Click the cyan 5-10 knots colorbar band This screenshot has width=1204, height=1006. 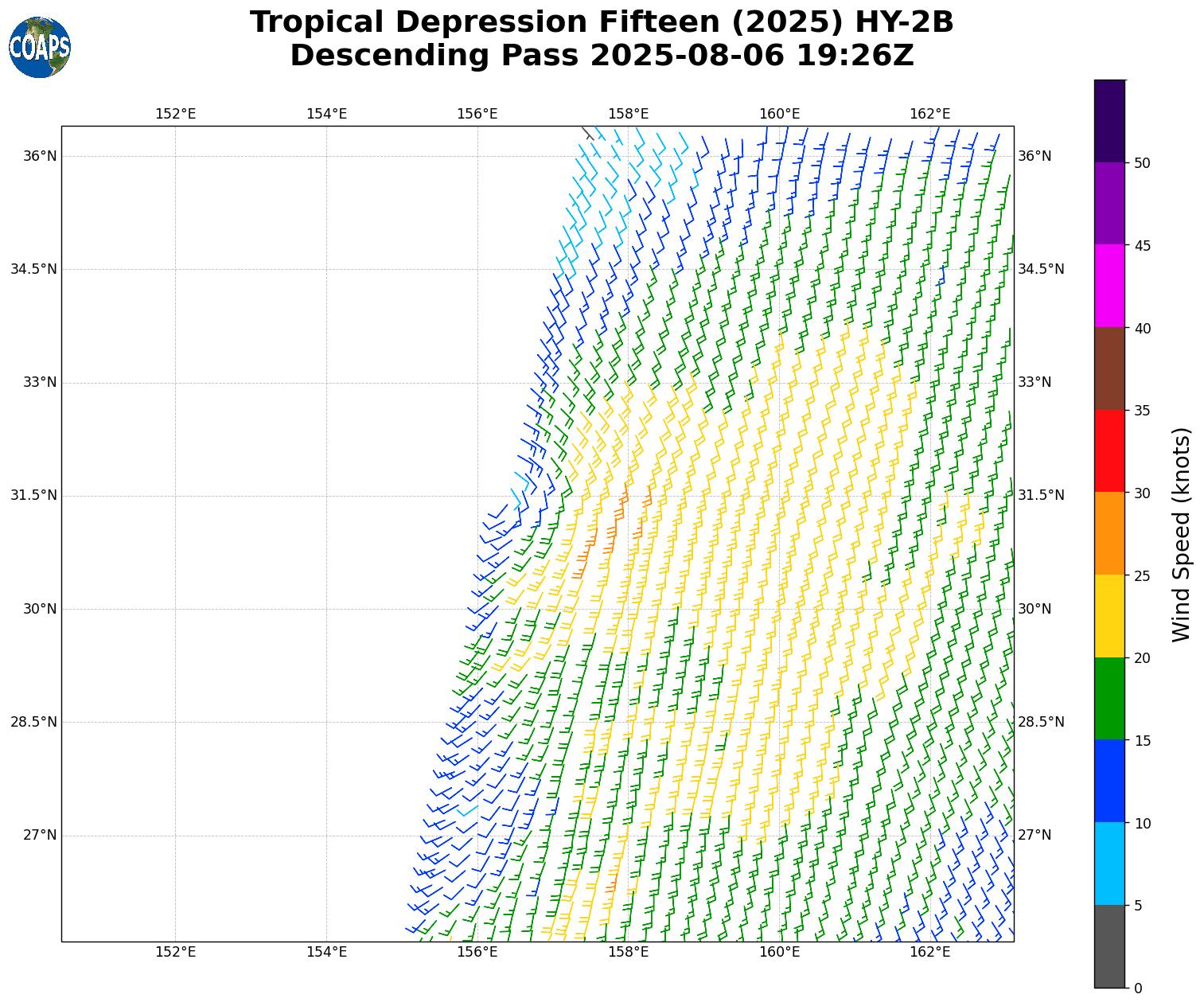tap(1109, 864)
